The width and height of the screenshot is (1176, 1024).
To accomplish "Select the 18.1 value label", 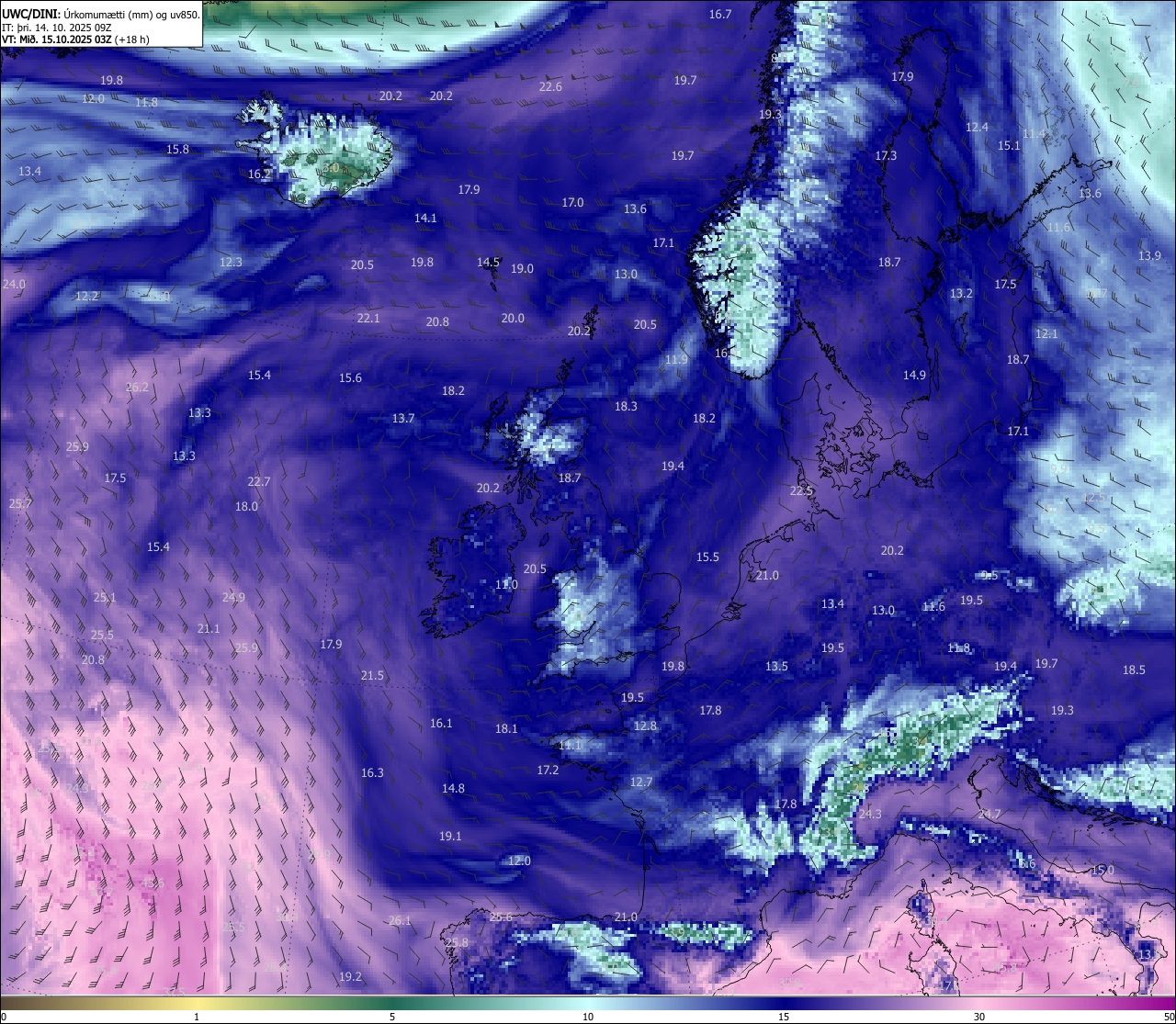I will pos(506,729).
